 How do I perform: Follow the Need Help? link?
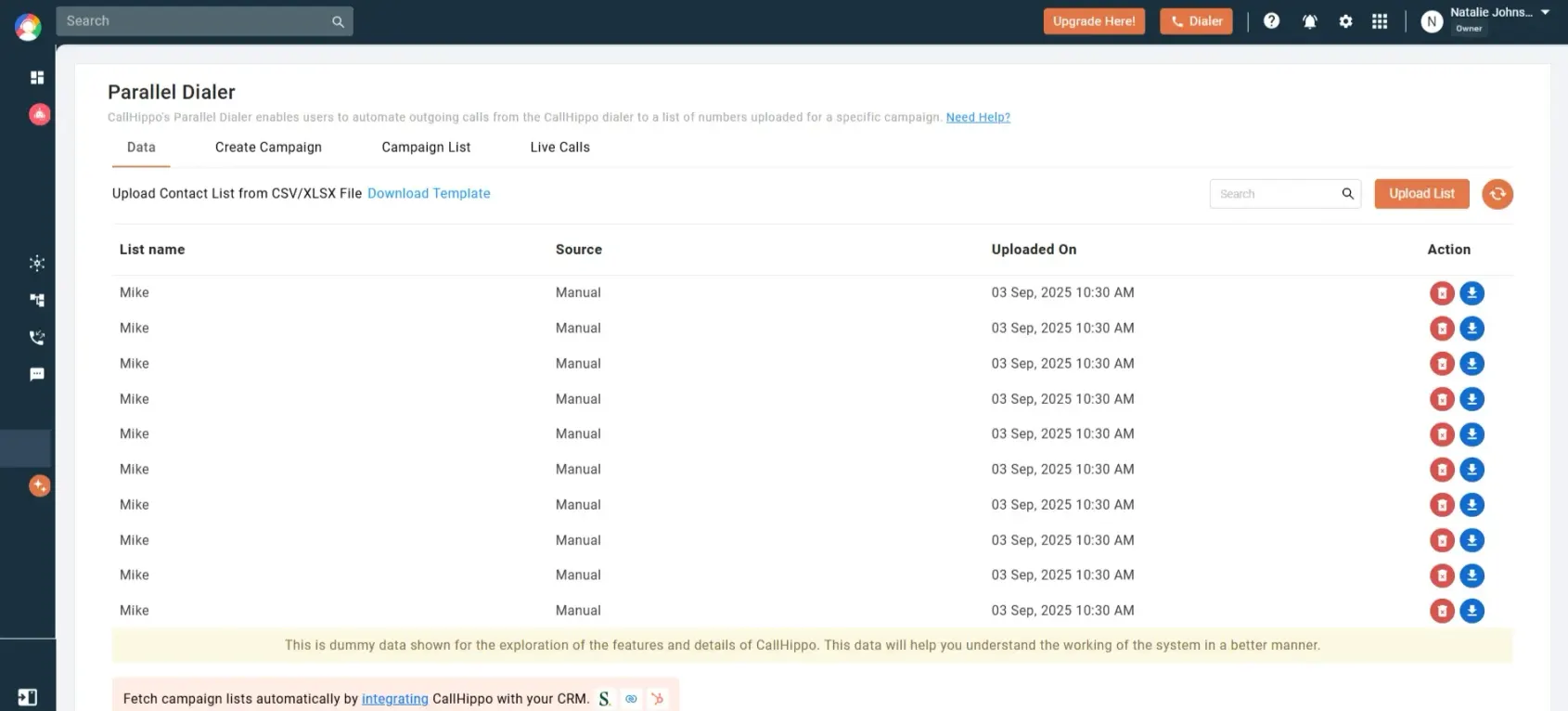point(978,117)
